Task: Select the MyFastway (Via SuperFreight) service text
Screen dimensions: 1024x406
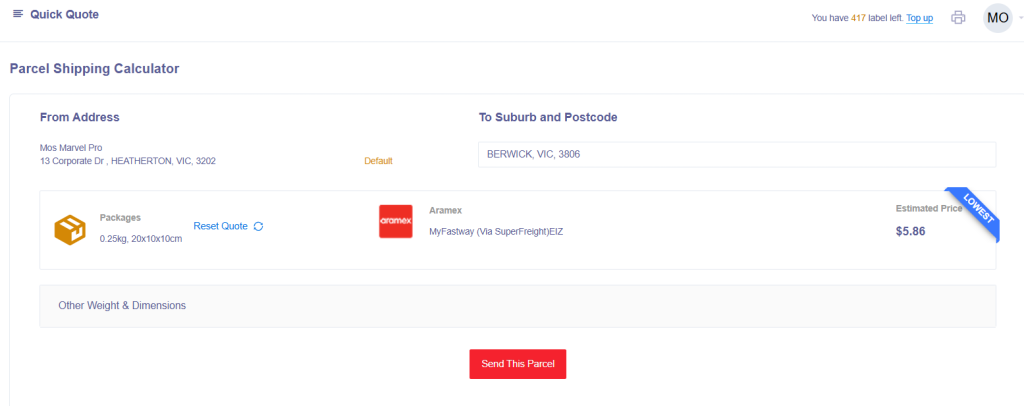Action: 496,232
